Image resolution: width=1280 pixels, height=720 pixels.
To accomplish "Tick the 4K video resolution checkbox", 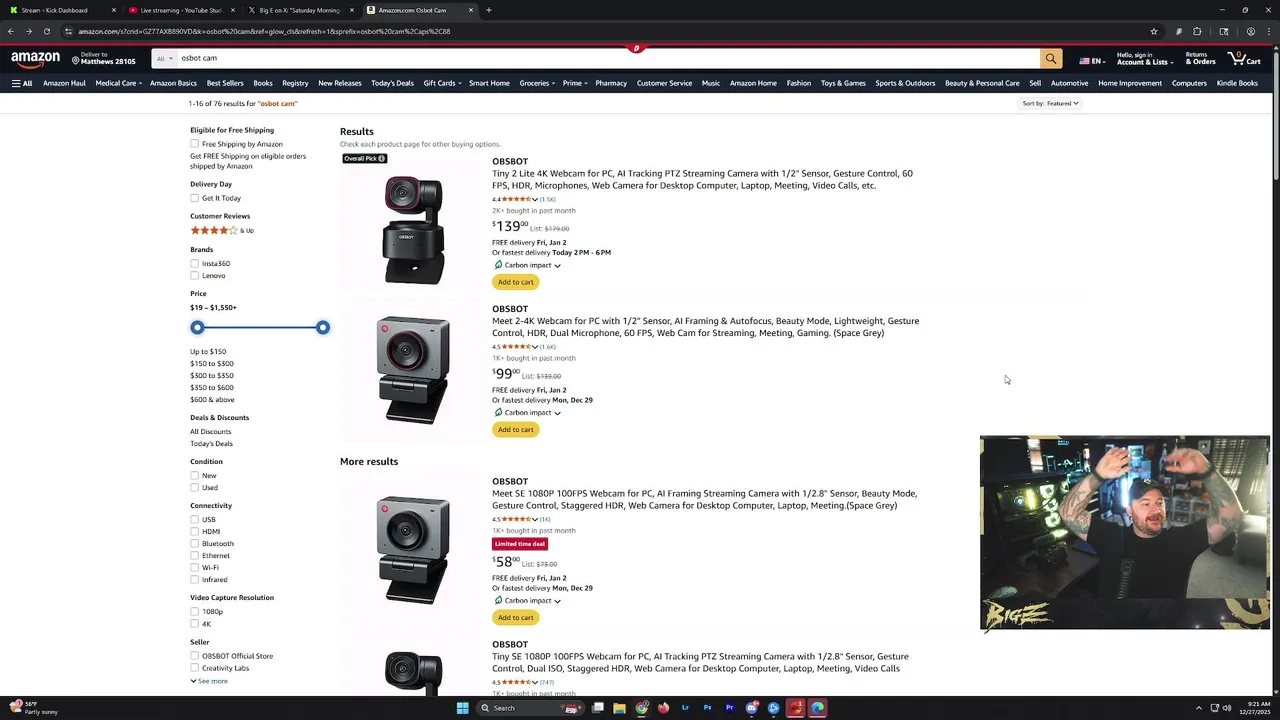I will (195, 624).
